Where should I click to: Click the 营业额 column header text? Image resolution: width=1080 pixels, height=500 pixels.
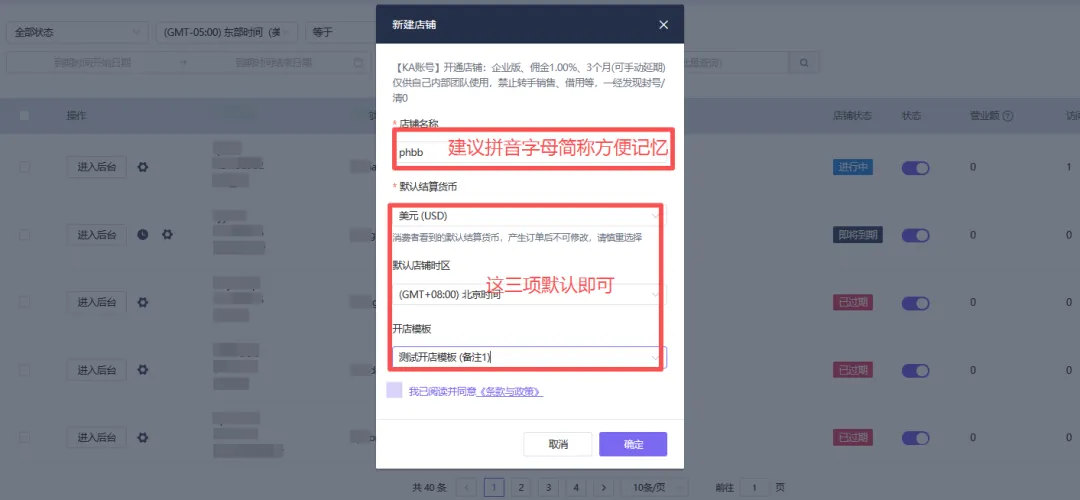(x=984, y=116)
